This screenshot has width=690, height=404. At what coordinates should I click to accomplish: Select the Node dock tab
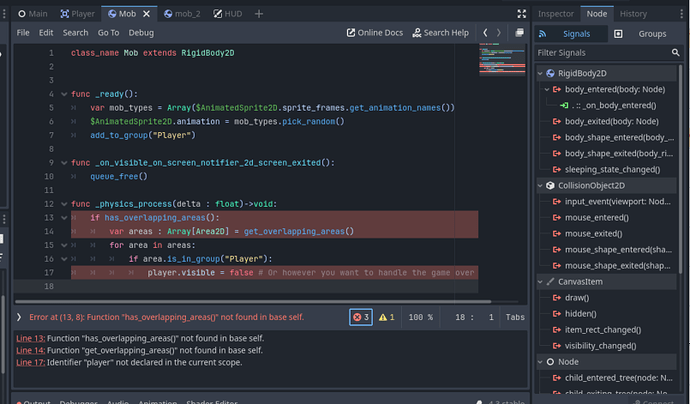click(x=596, y=14)
